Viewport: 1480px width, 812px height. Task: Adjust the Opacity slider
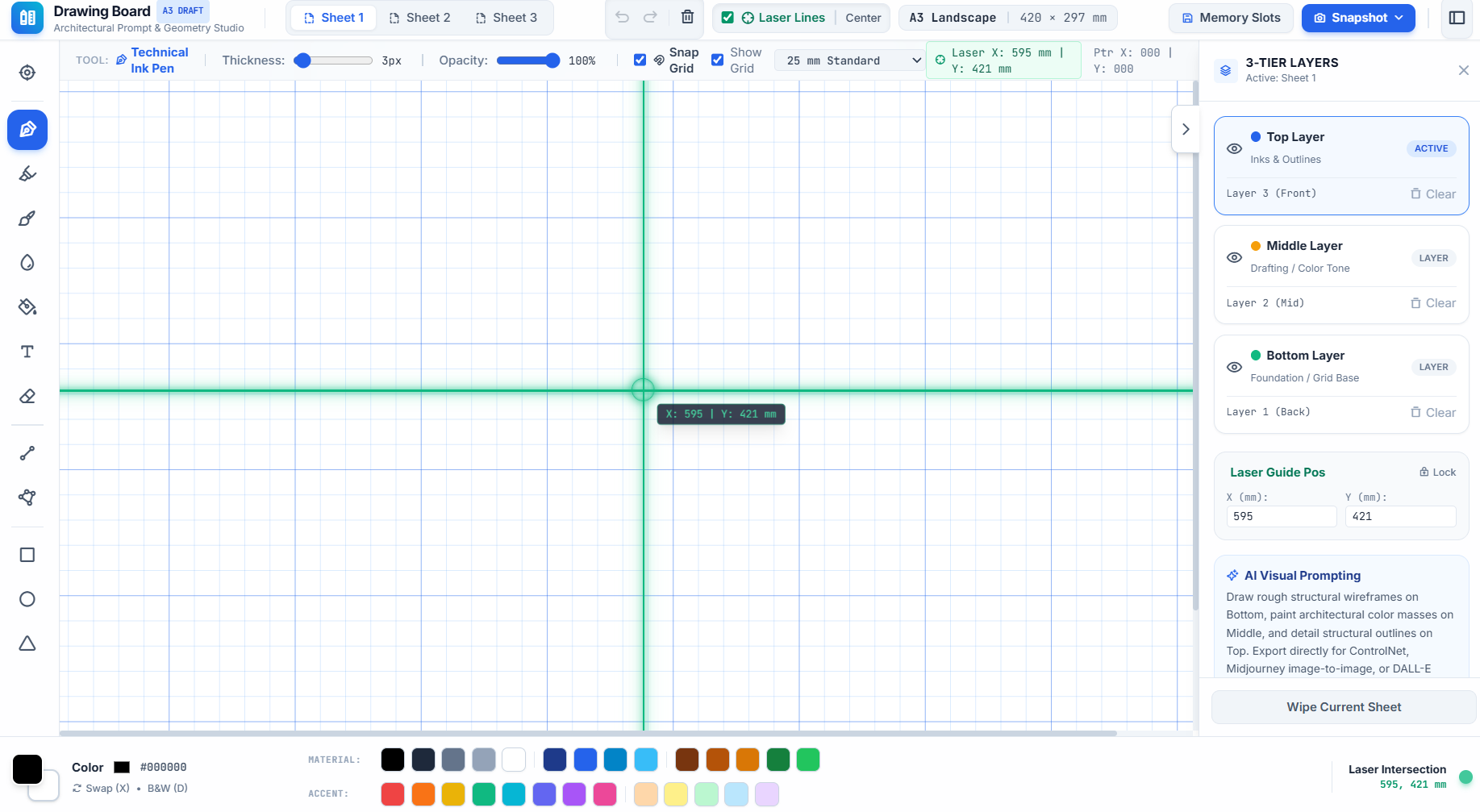click(x=528, y=60)
